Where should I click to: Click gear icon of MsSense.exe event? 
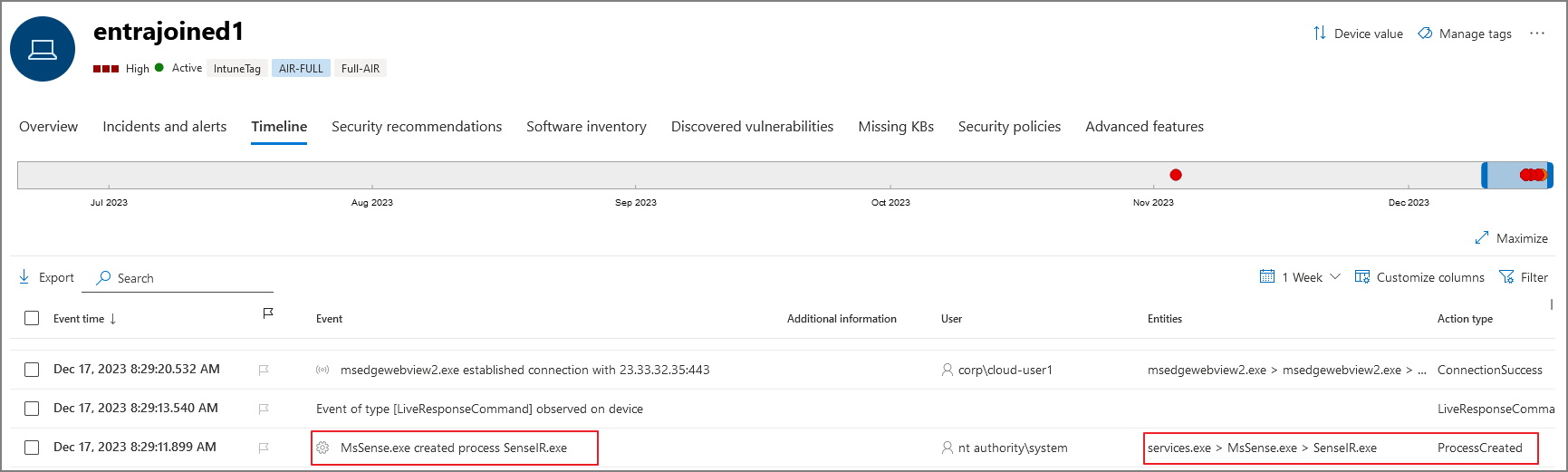click(x=322, y=448)
